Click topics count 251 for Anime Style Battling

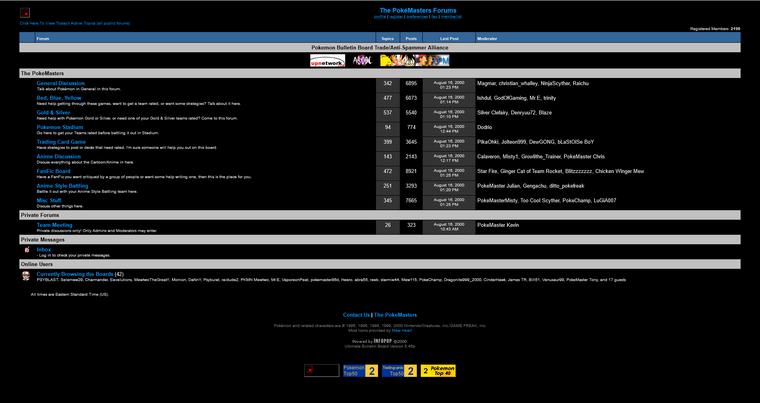(388, 186)
